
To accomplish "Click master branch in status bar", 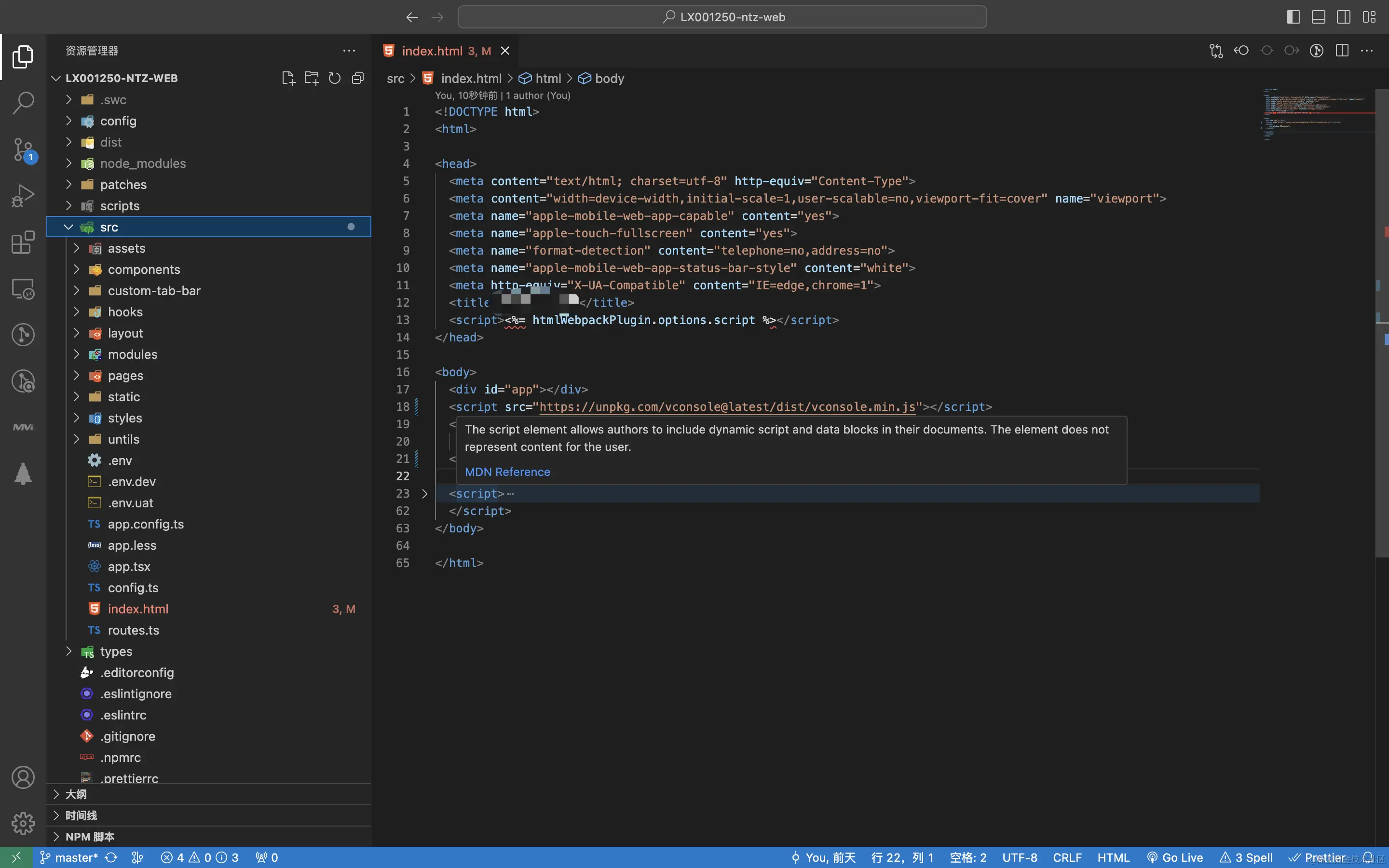I will pos(69,857).
